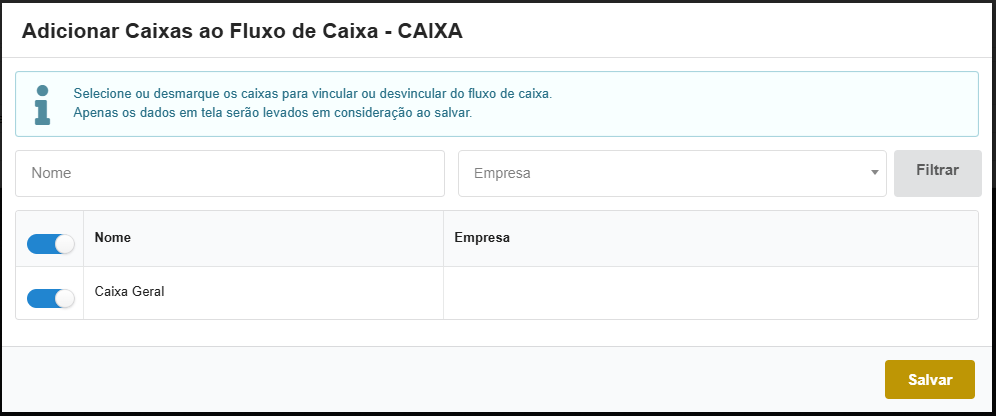The image size is (996, 416).
Task: Click the Empresa column header
Action: point(482,238)
